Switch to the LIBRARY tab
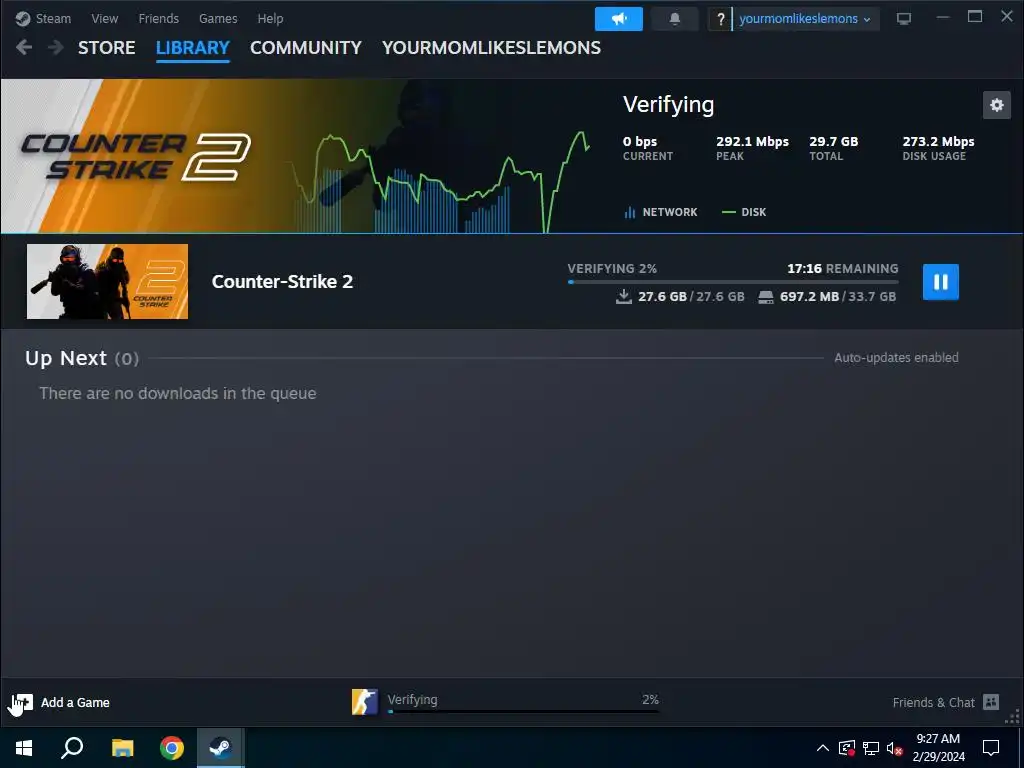 (x=193, y=48)
